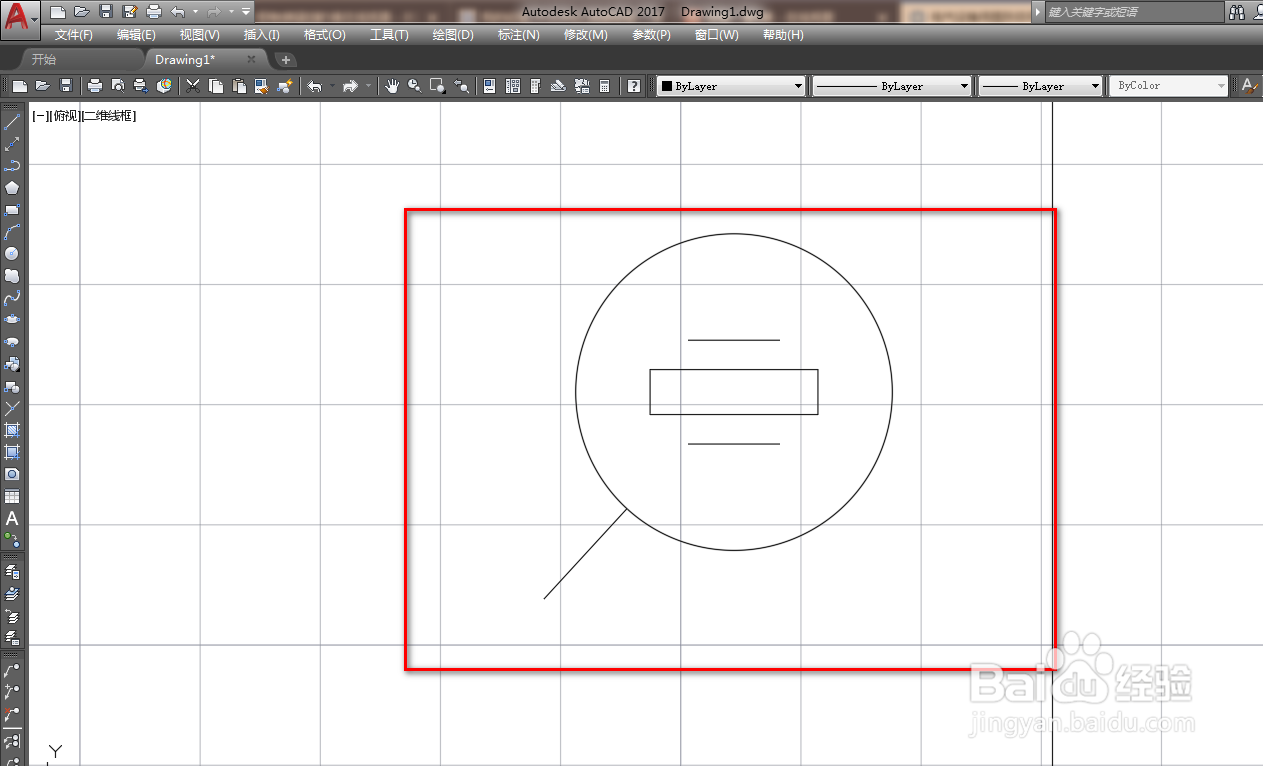
Task: Click the keyword search input field
Action: [x=1134, y=12]
